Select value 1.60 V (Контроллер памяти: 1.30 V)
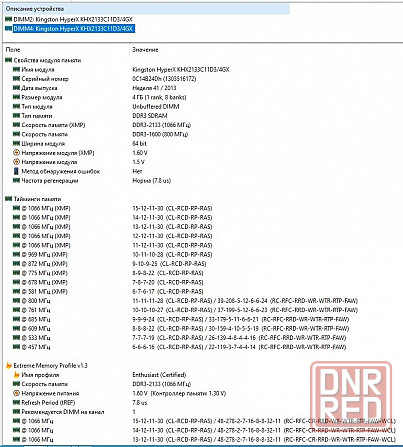403x447 pixels. pos(179,393)
